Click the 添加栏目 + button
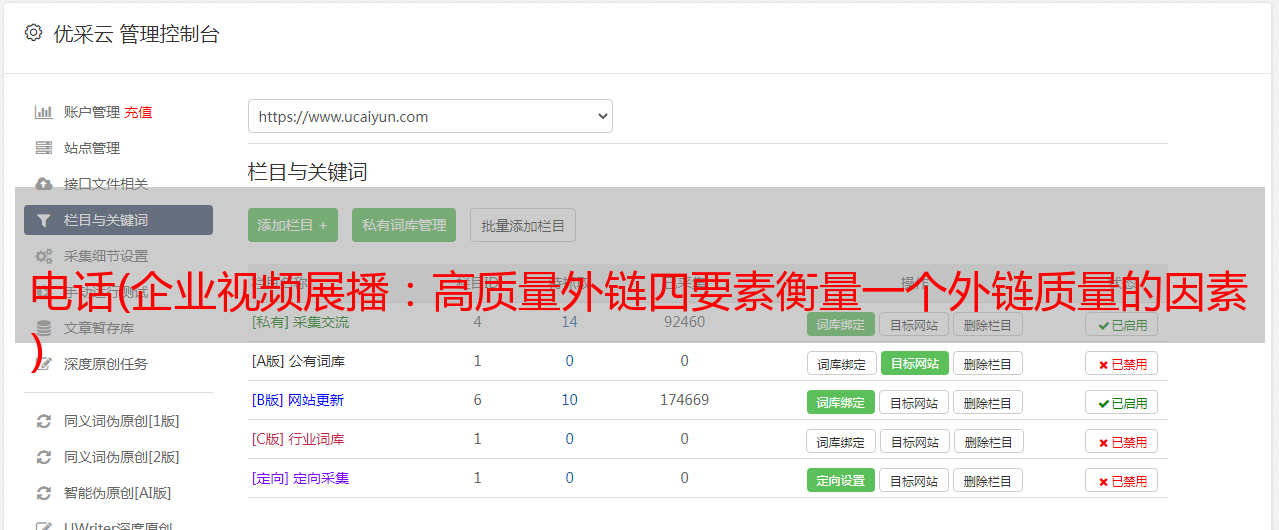Image resolution: width=1279 pixels, height=530 pixels. pyautogui.click(x=293, y=225)
